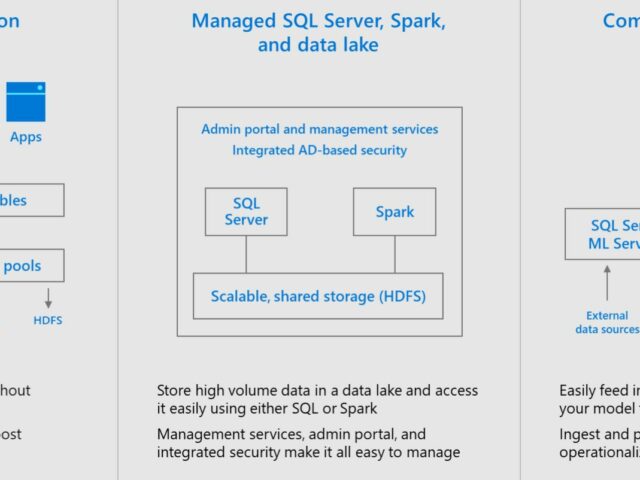The height and width of the screenshot is (480, 640).
Task: Click the connector line below SQL Server box
Action: (x=246, y=254)
